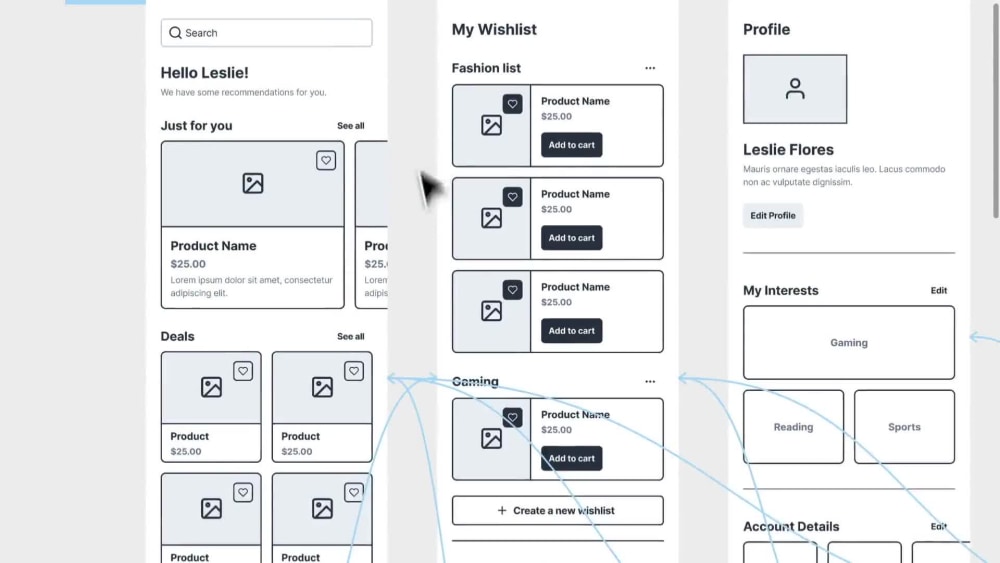
Task: Toggle heart on first Fashion list item
Action: [512, 104]
